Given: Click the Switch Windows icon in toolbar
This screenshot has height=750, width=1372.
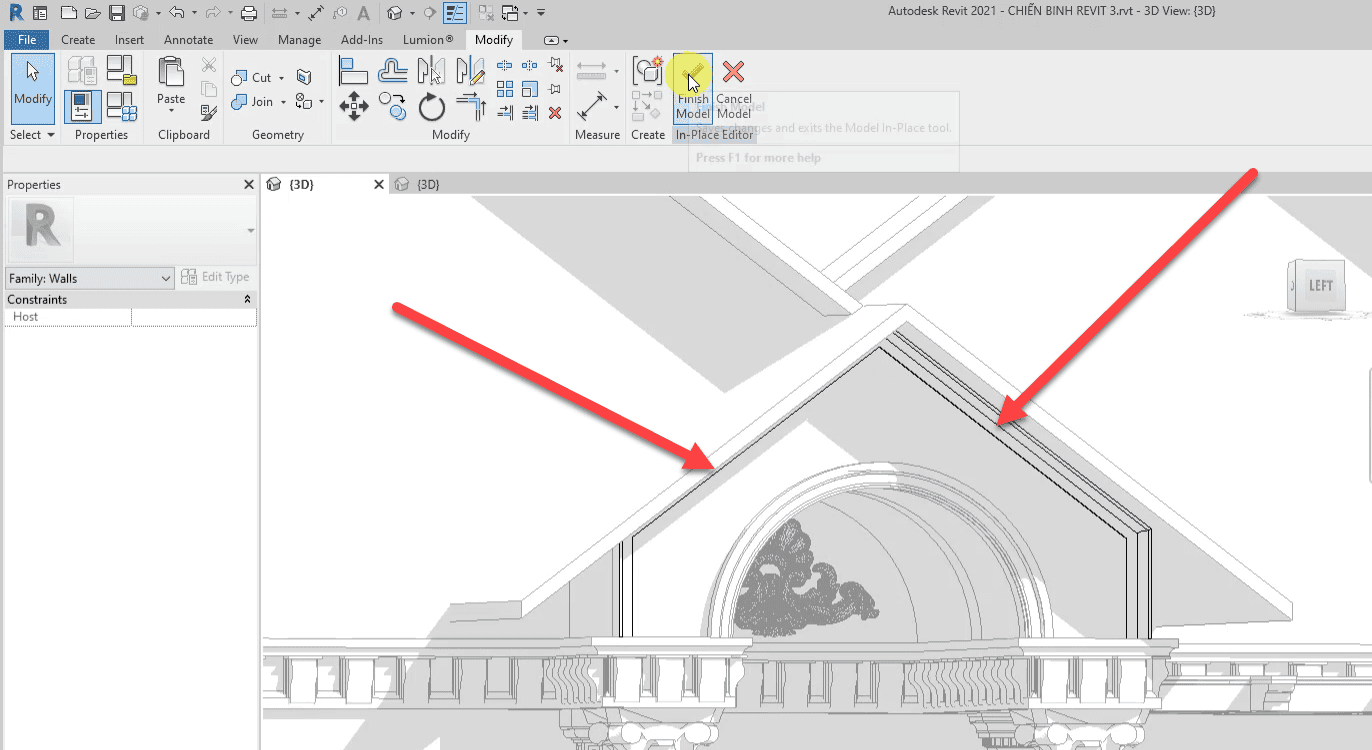Looking at the screenshot, I should pos(512,13).
